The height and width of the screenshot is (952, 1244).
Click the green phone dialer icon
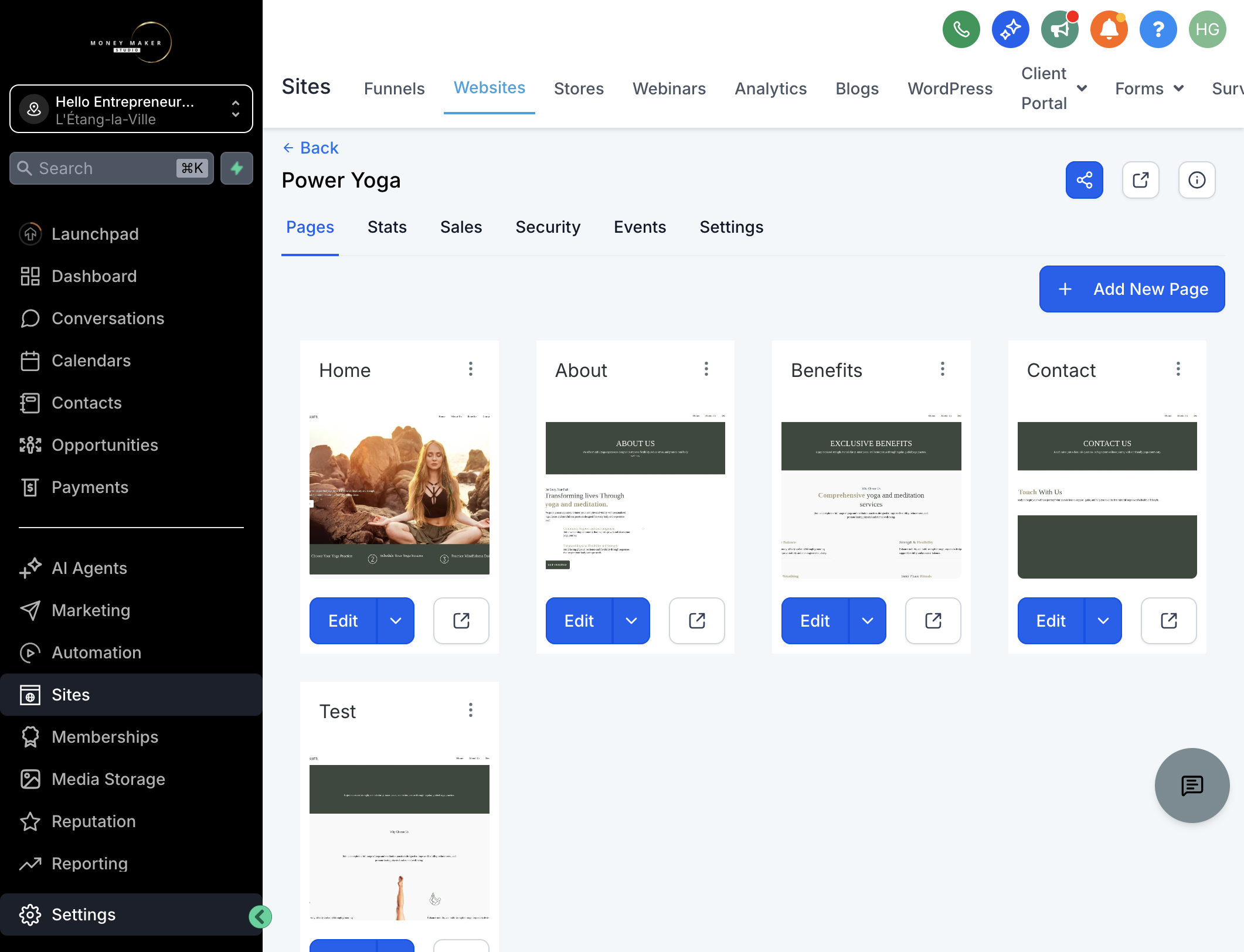pyautogui.click(x=961, y=29)
